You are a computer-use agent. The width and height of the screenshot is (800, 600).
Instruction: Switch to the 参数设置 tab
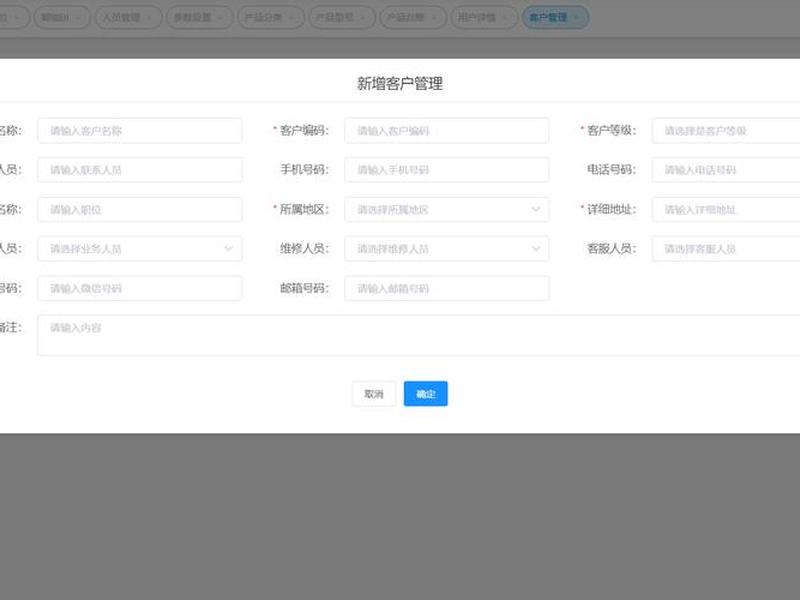pyautogui.click(x=200, y=17)
